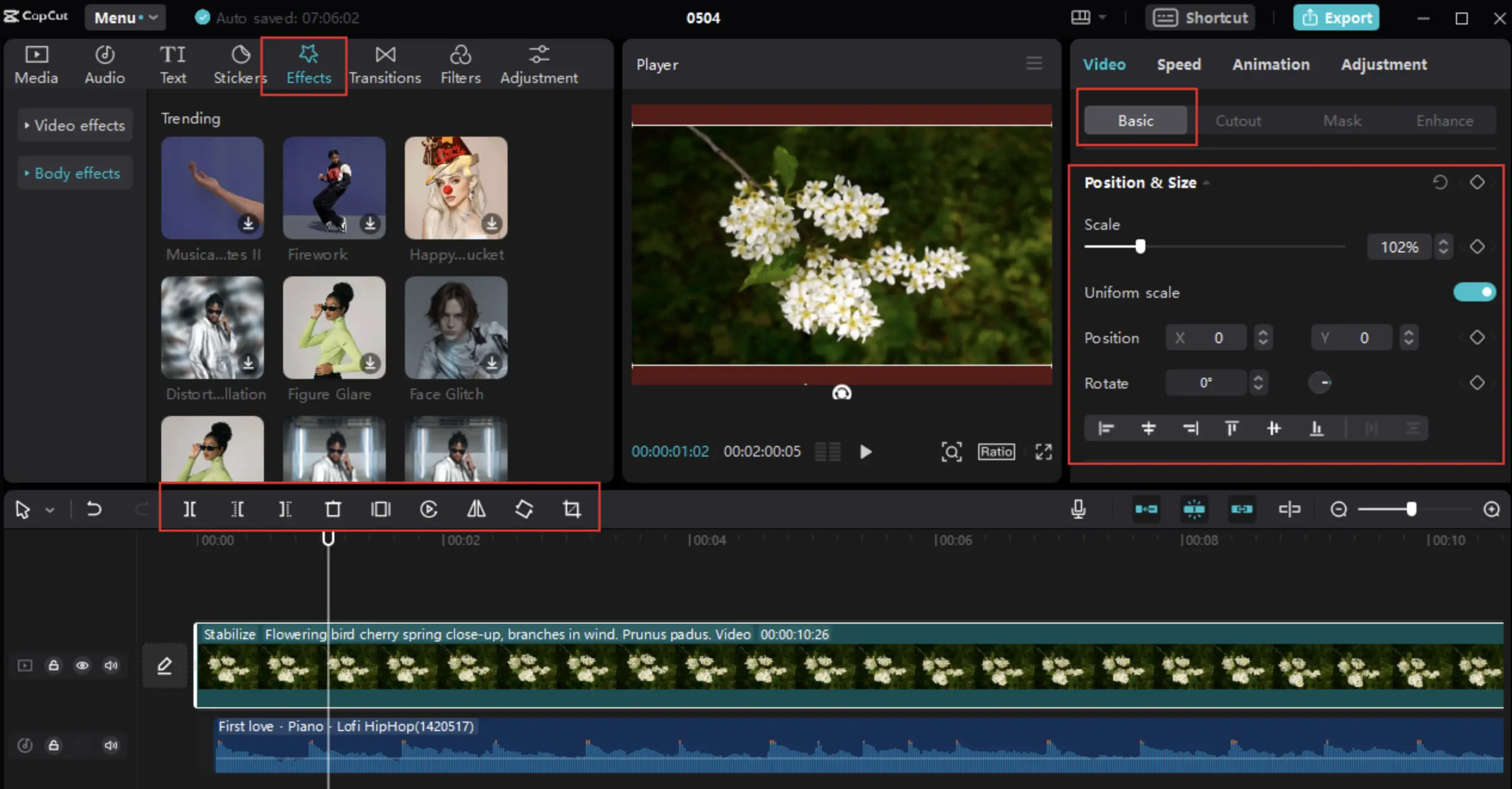Click the Crop tool icon
Screen dimensions: 1512x789
[x=571, y=509]
